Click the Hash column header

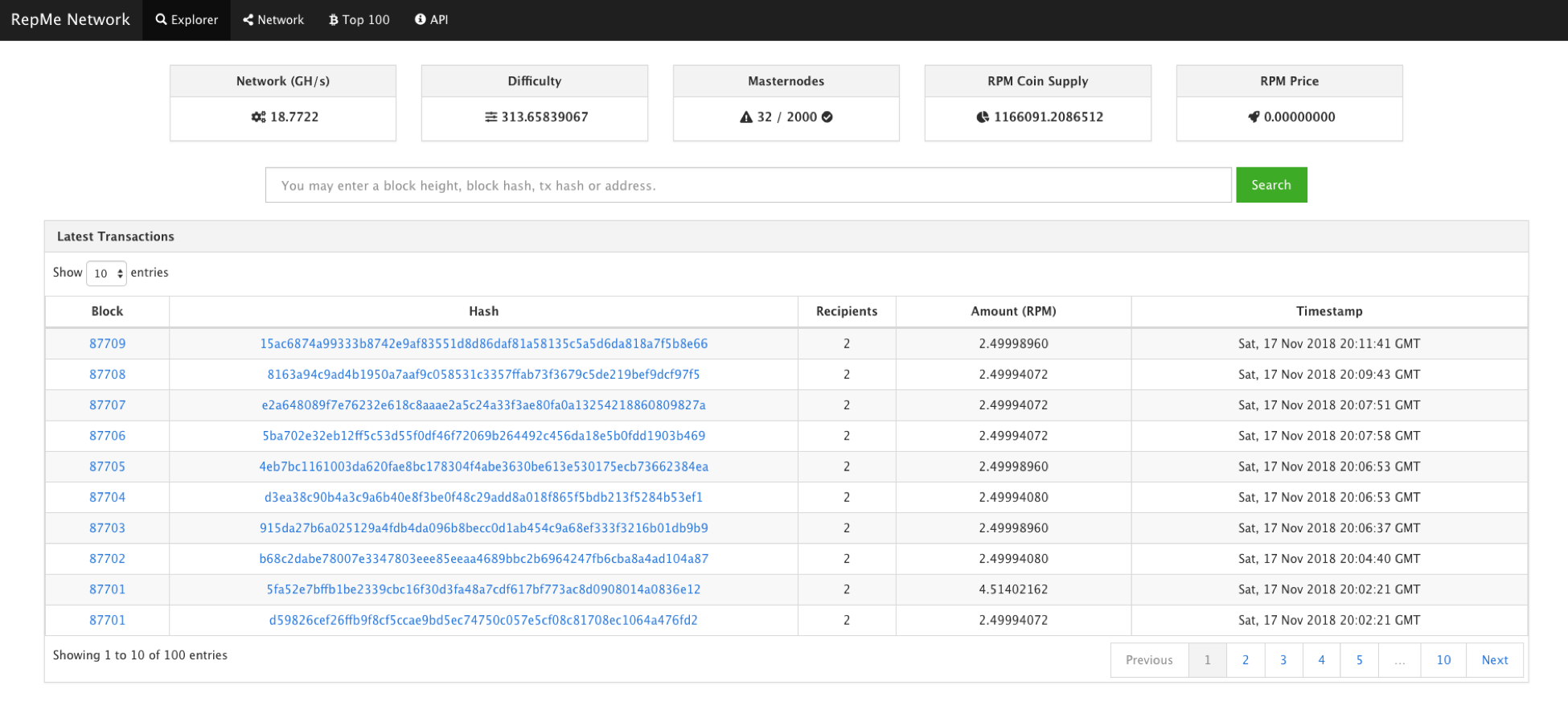483,312
